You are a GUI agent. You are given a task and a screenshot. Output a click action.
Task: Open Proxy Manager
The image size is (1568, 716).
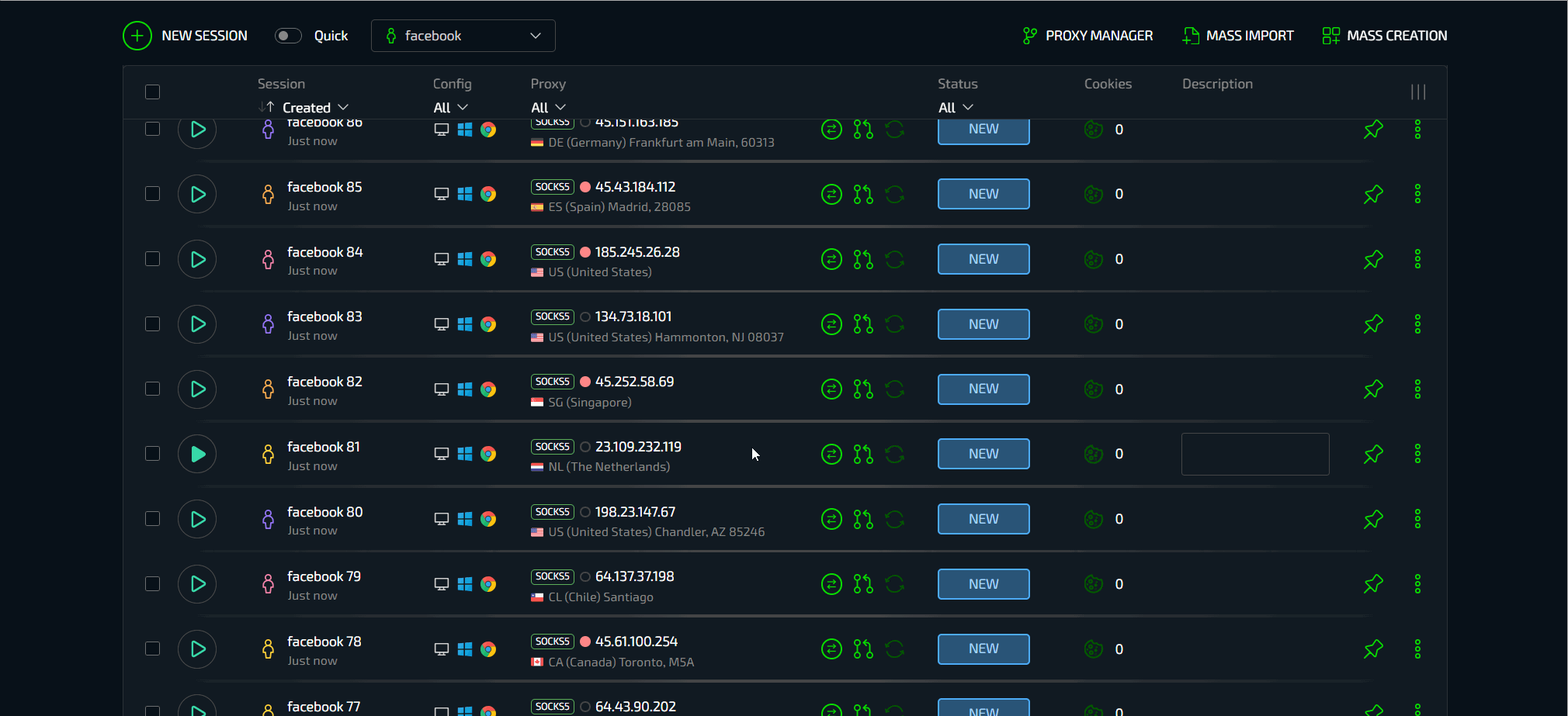pyautogui.click(x=1088, y=36)
